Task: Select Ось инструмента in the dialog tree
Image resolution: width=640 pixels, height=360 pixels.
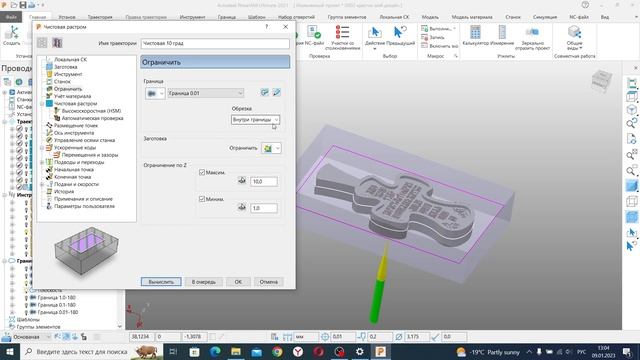Action: click(x=74, y=133)
